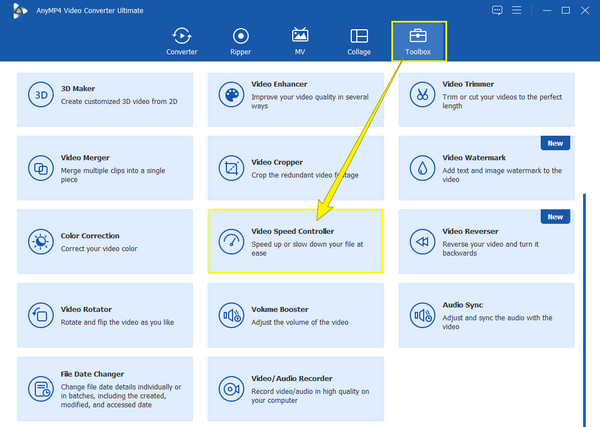The image size is (600, 427).
Task: Open the 3D Maker tool icon
Action: [x=41, y=95]
